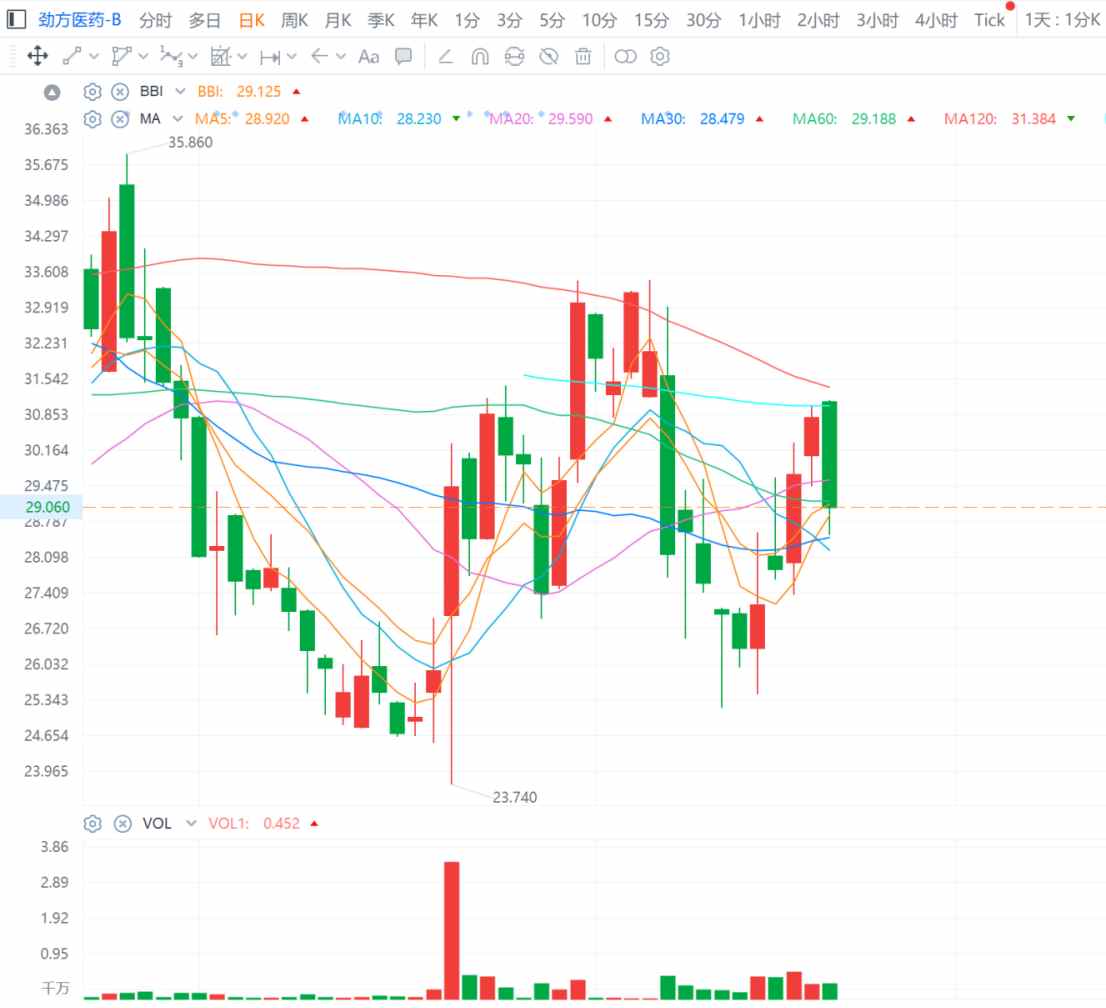Switch to the 月K tab
This screenshot has width=1106, height=1008.
pyautogui.click(x=338, y=20)
